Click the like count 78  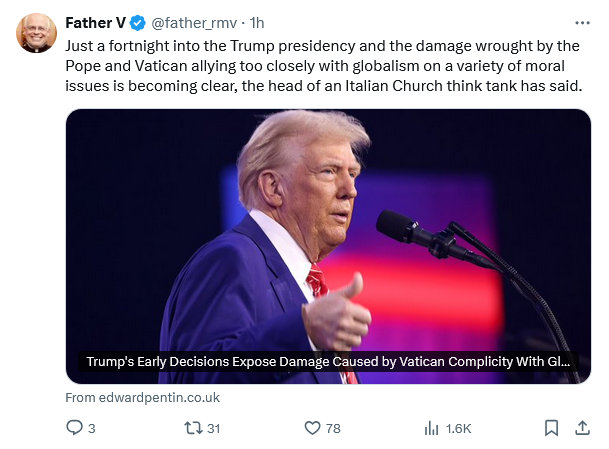(333, 428)
